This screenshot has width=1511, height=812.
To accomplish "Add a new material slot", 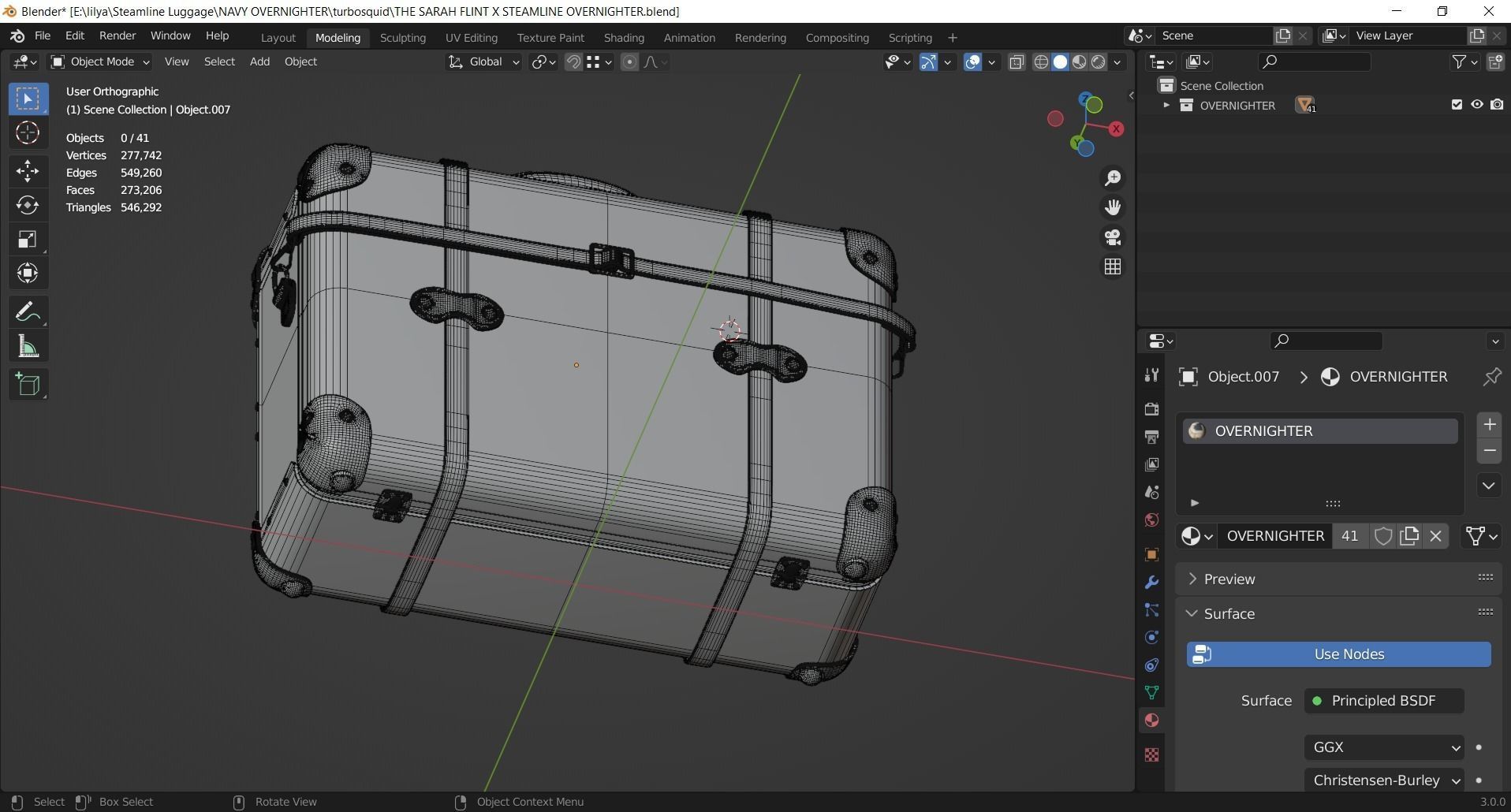I will [x=1489, y=425].
